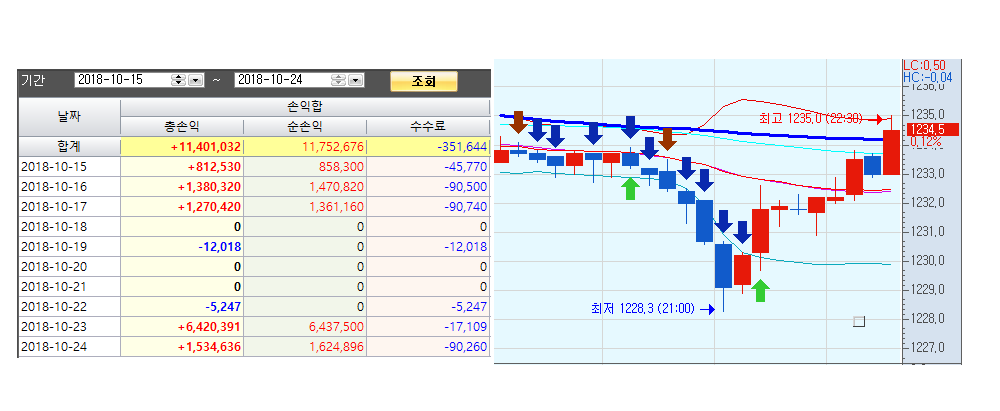Click the 최고 1235.0 (22:30) high label
This screenshot has height=411, width=1000.
[811, 118]
